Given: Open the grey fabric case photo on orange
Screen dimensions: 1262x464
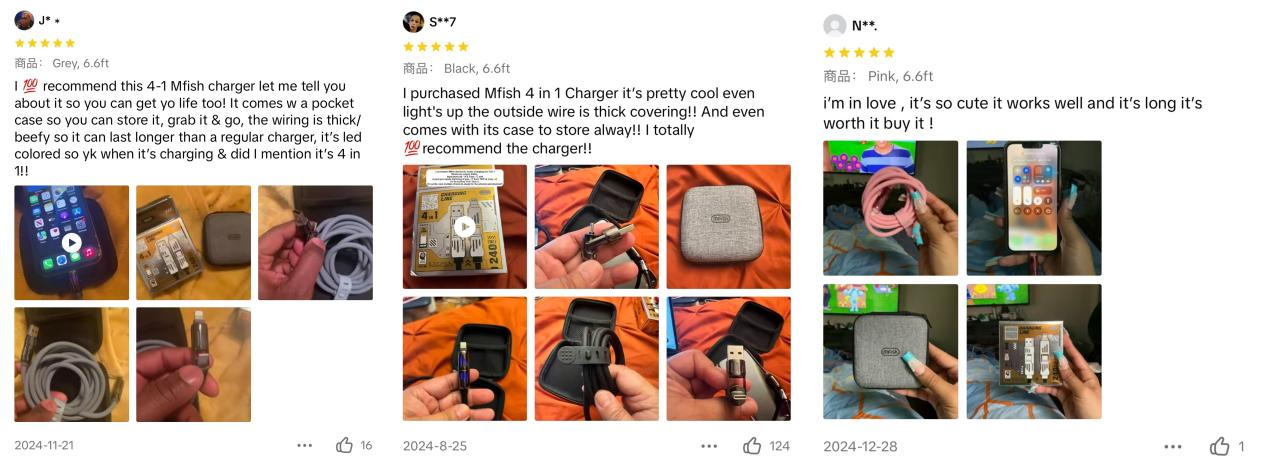Looking at the screenshot, I should point(728,227).
